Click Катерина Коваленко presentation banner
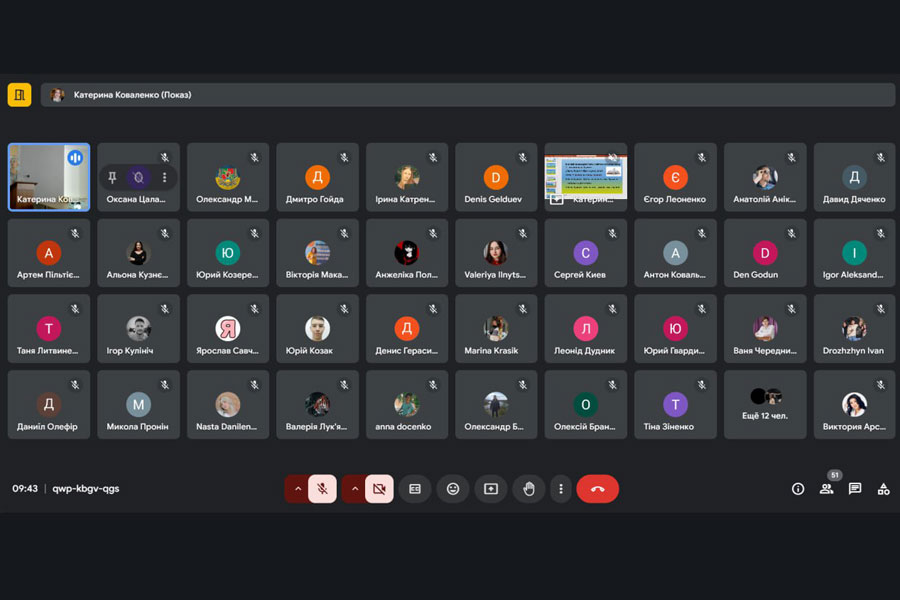 468,95
